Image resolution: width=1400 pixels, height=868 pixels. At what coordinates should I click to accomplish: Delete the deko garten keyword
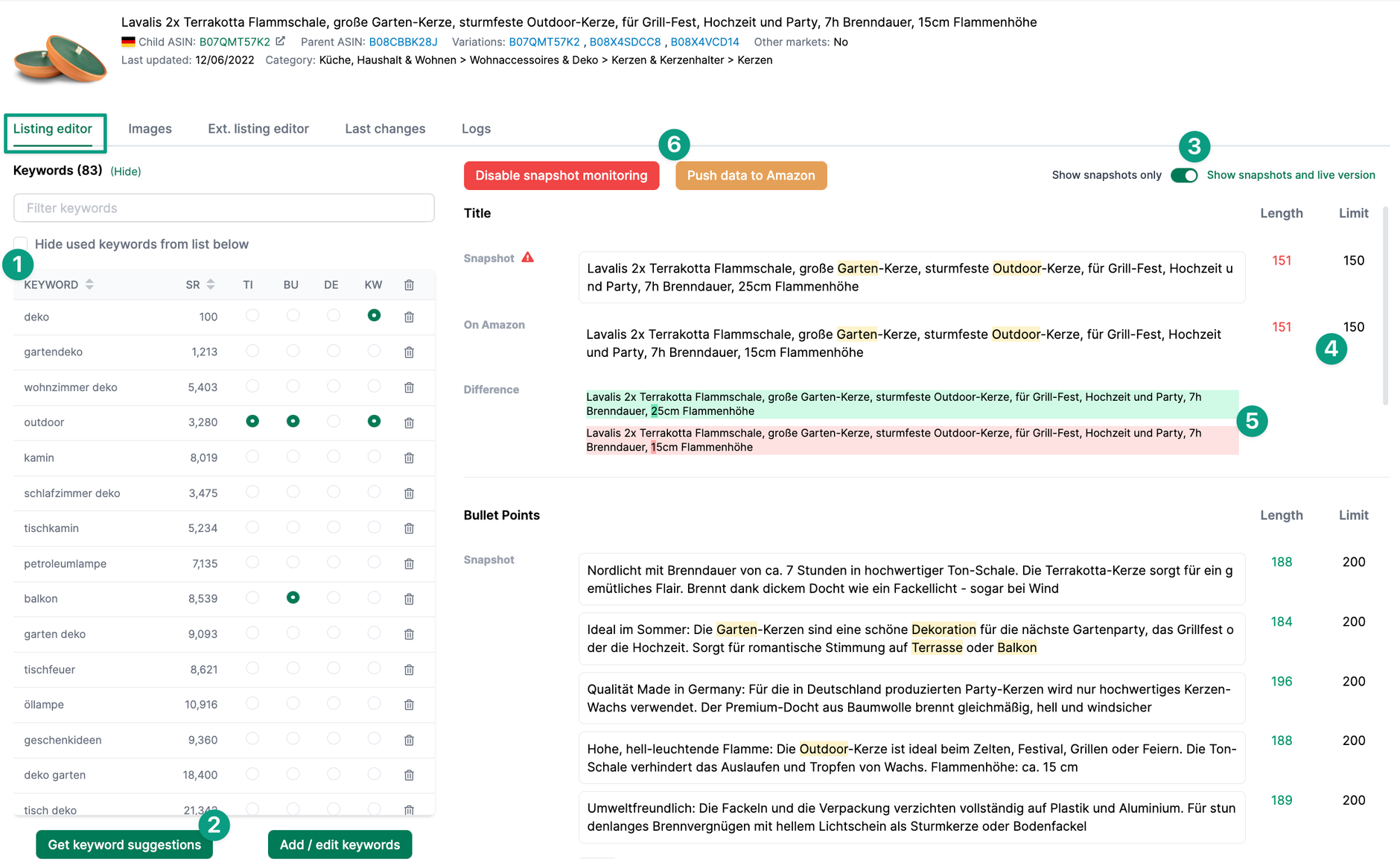(409, 776)
